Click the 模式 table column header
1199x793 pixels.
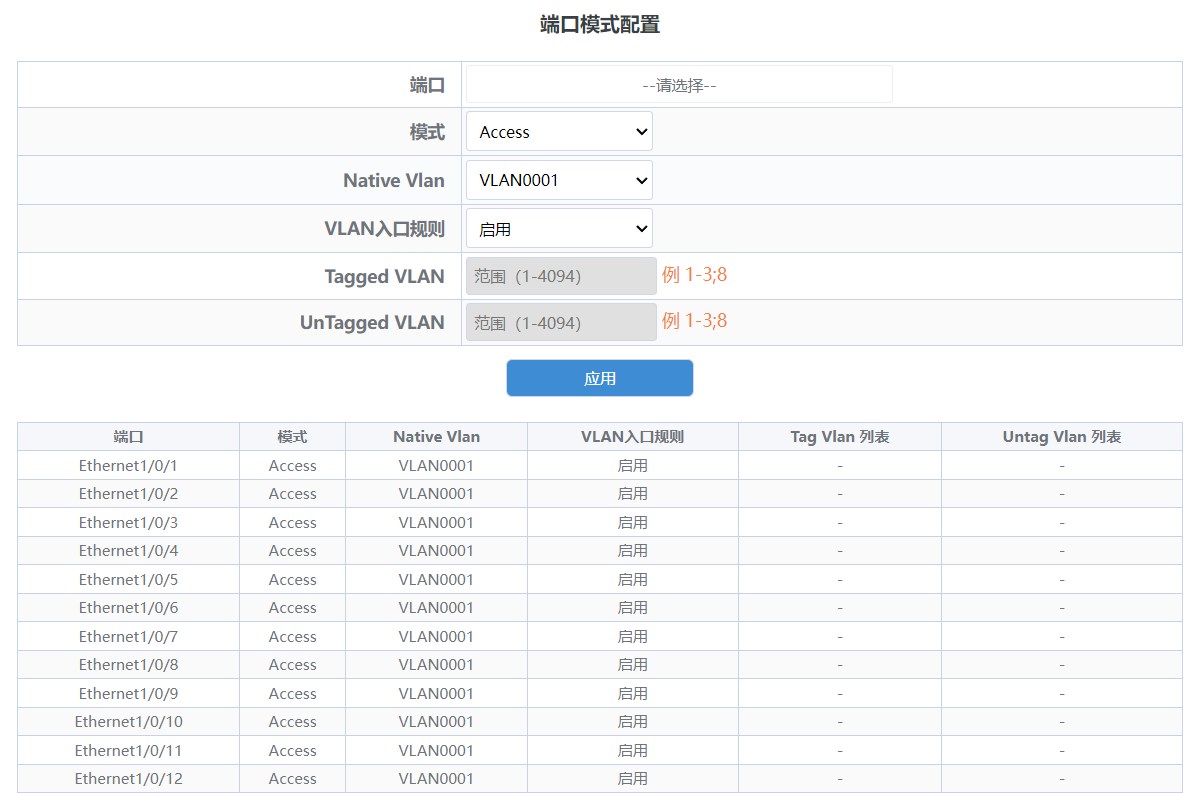[292, 437]
